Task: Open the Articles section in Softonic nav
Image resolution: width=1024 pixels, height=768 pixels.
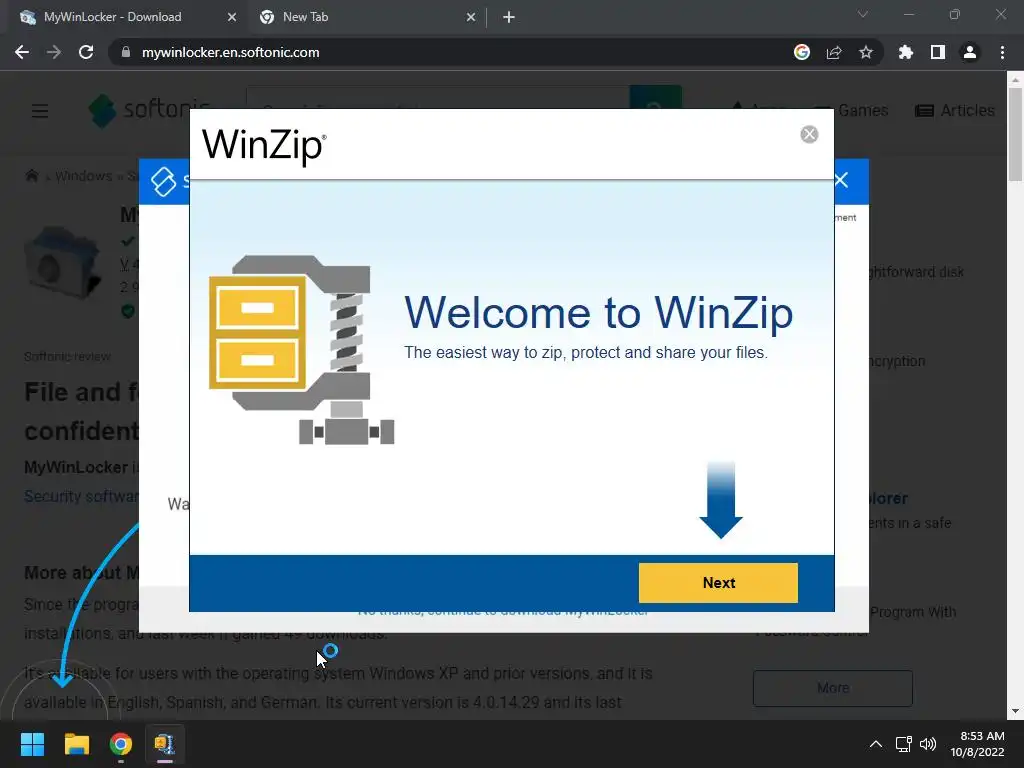Action: 955,110
